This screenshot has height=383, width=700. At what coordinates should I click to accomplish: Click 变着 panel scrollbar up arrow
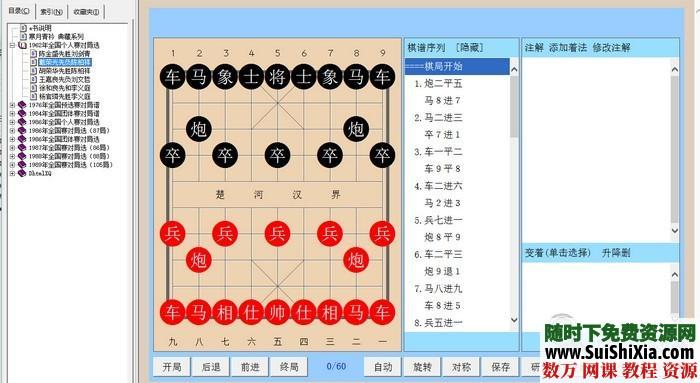pyautogui.click(x=675, y=275)
